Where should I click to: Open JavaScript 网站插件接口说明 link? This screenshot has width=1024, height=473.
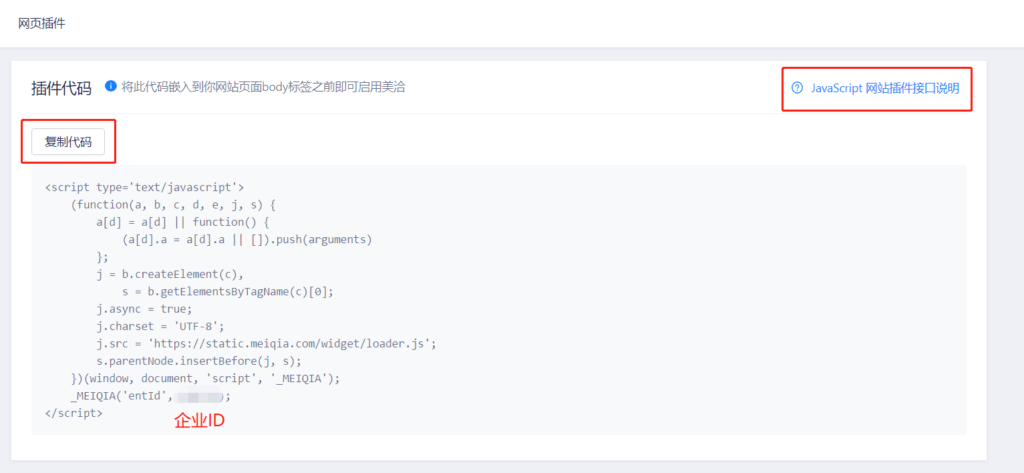click(885, 88)
